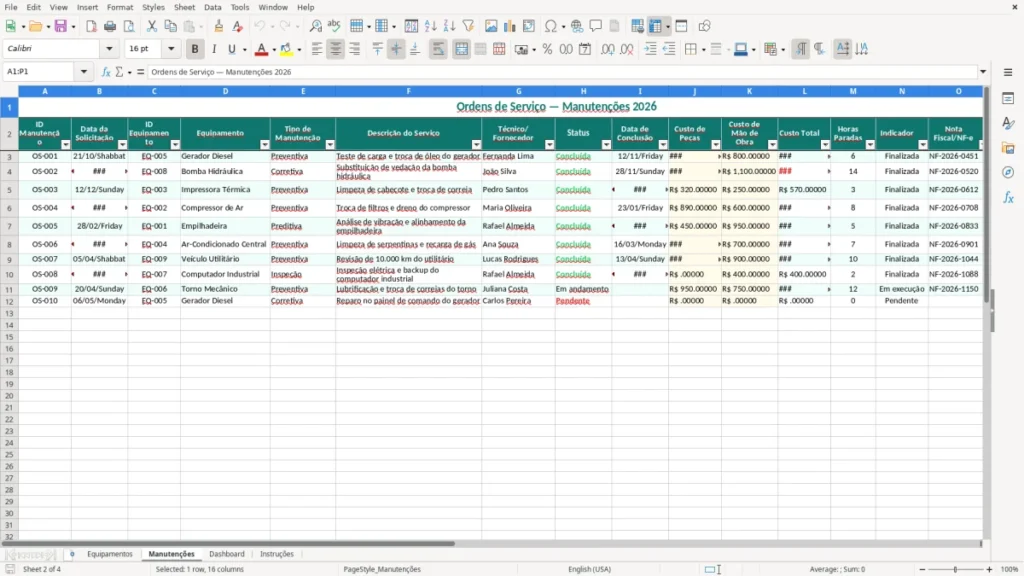1024x576 pixels.
Task: Open the Tools menu
Action: [240, 7]
